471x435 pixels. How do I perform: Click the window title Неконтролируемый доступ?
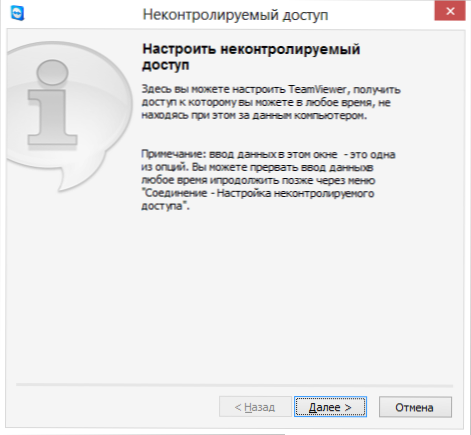pos(235,15)
